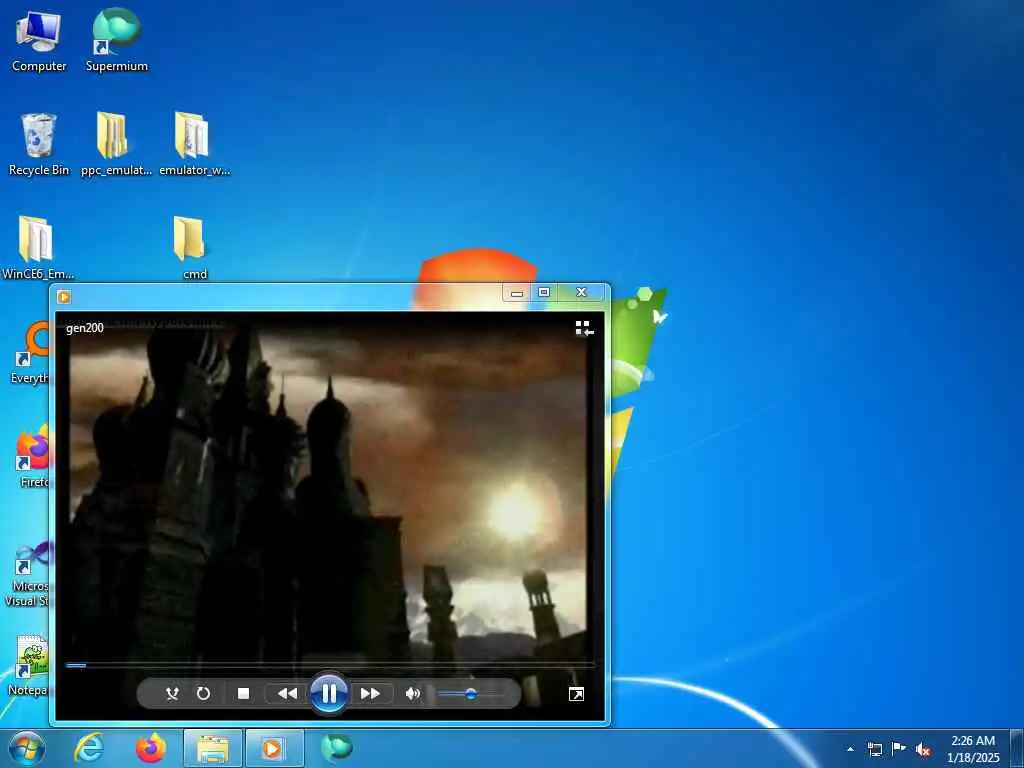
Task: Click the network tray icon
Action: [x=874, y=750]
